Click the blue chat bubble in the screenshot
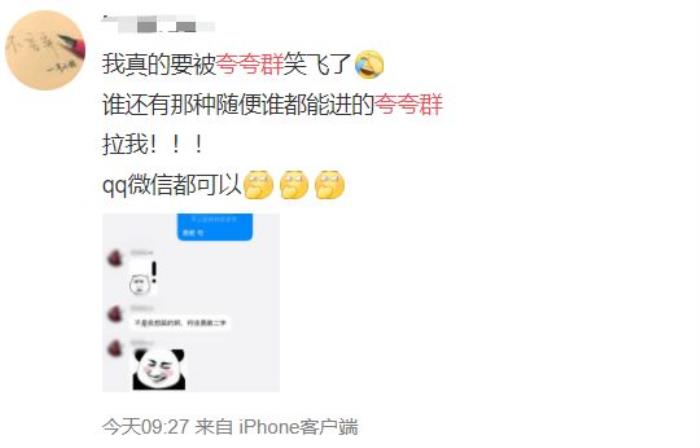Viewport: 700px width, 448px height. 215,227
